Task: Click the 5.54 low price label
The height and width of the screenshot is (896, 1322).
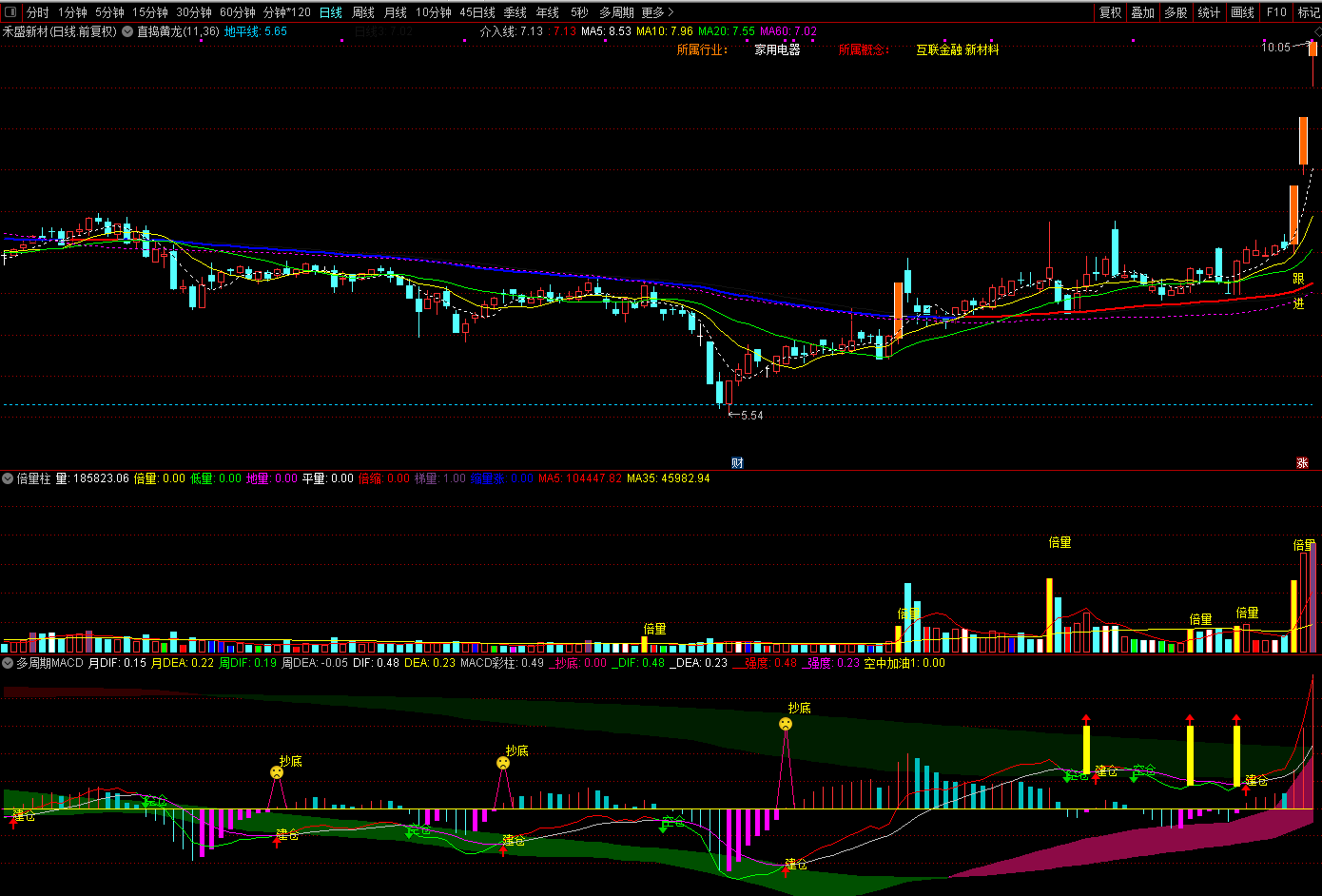Action: [x=752, y=416]
